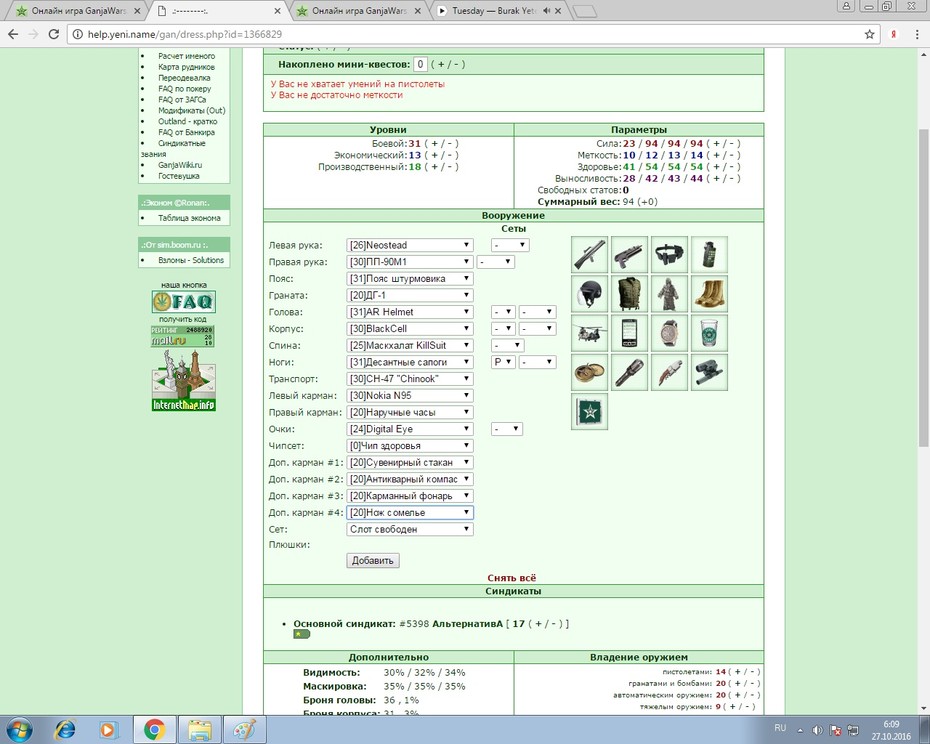The image size is (930, 744).
Task: Click the Digital Eye scope icon
Action: pos(709,372)
